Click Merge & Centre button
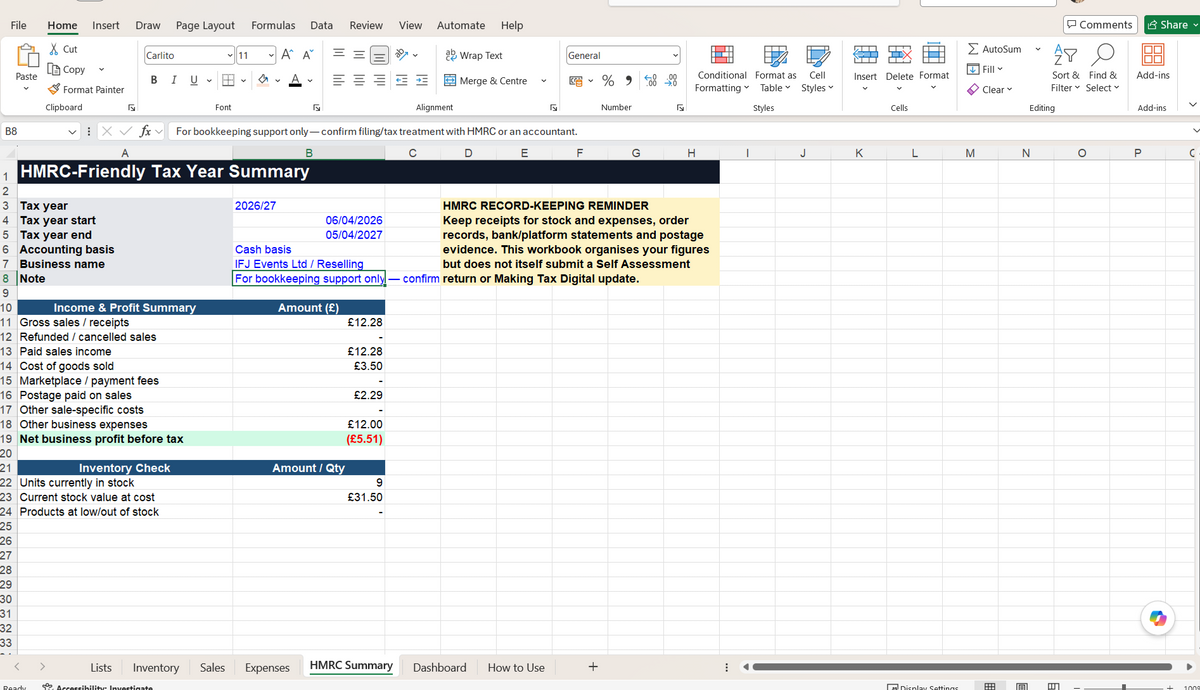The width and height of the screenshot is (1200, 690). [485, 81]
